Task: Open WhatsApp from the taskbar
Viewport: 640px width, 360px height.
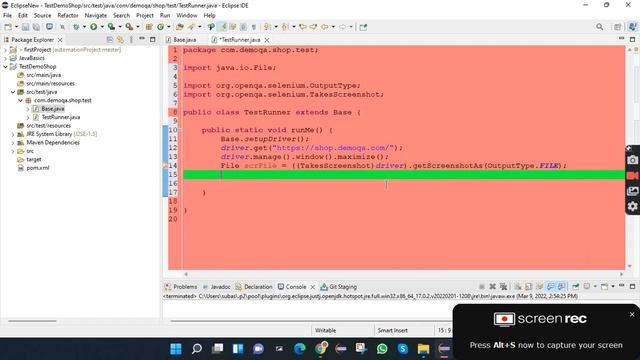Action: 382,349
